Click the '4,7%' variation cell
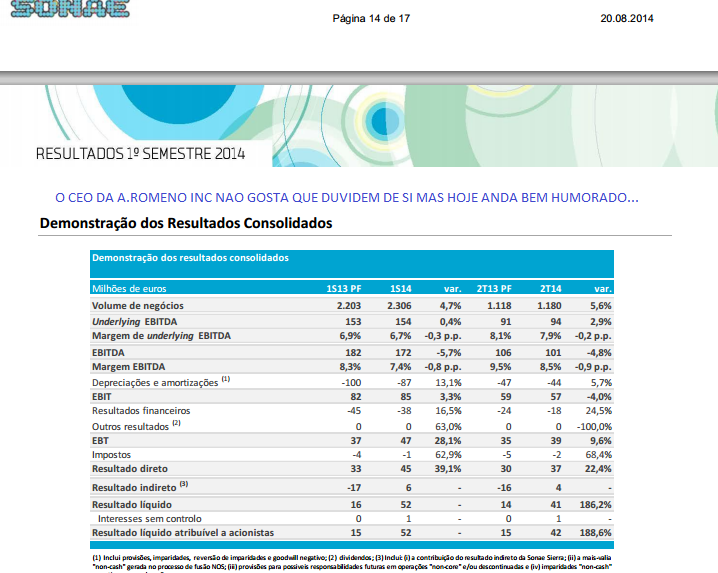Viewport: 718px width, 573px height. click(450, 306)
